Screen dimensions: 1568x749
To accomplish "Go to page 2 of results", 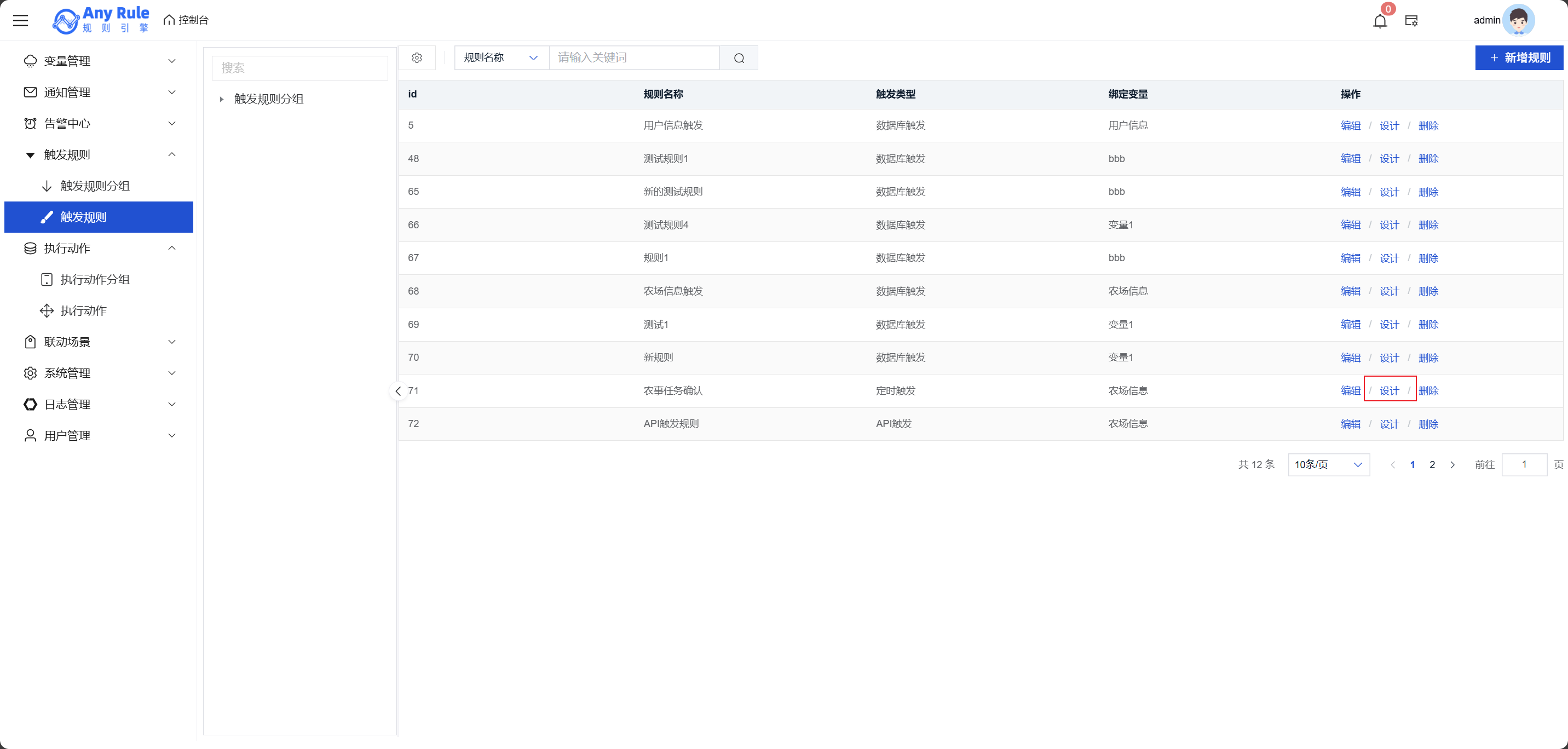I will click(1432, 465).
